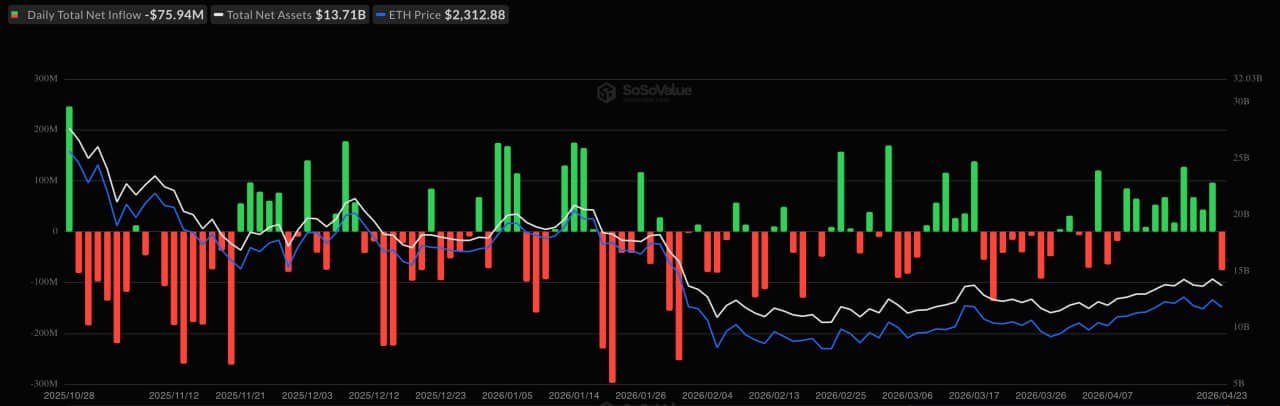Click the $13.71B total net assets value
This screenshot has height=406, width=1280.
tap(340, 16)
